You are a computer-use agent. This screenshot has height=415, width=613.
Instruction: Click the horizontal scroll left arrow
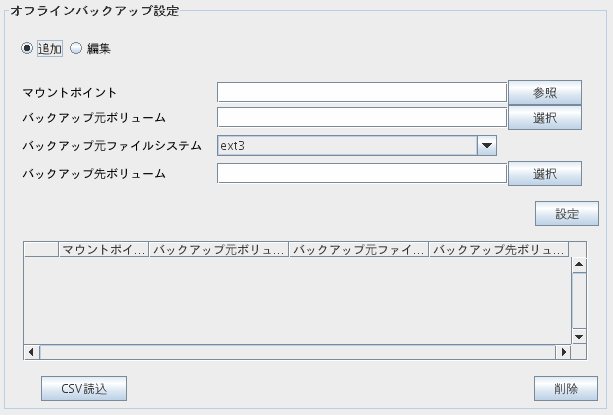(x=31, y=352)
